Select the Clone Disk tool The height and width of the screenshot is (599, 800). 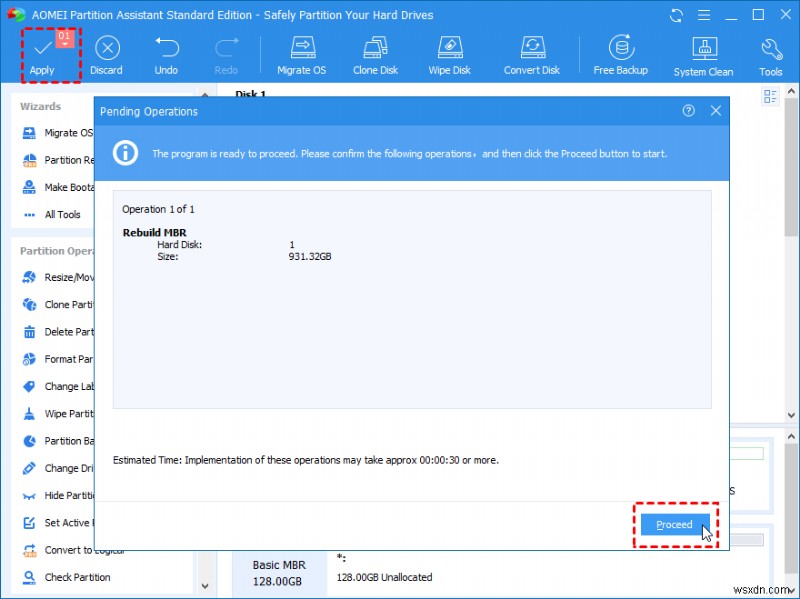pos(376,53)
